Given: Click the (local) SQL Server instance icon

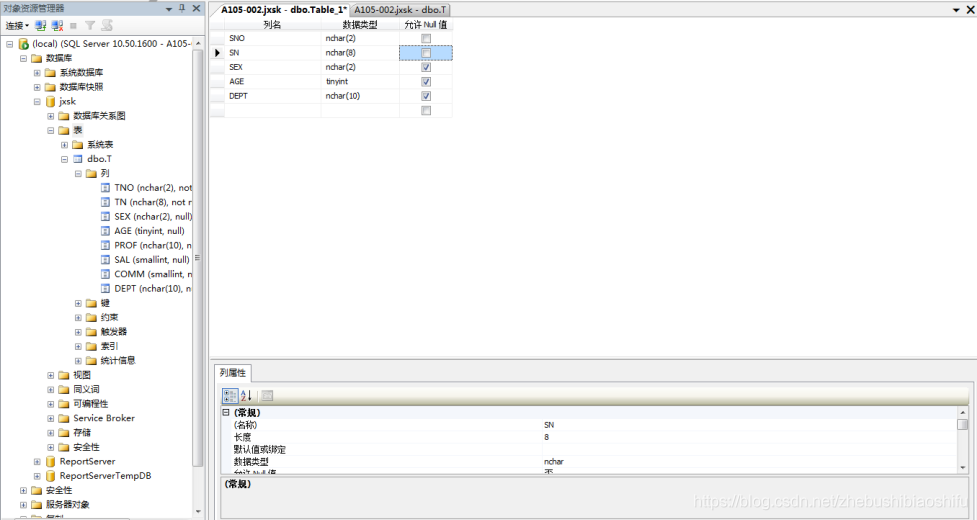Looking at the screenshot, I should click(x=24, y=44).
